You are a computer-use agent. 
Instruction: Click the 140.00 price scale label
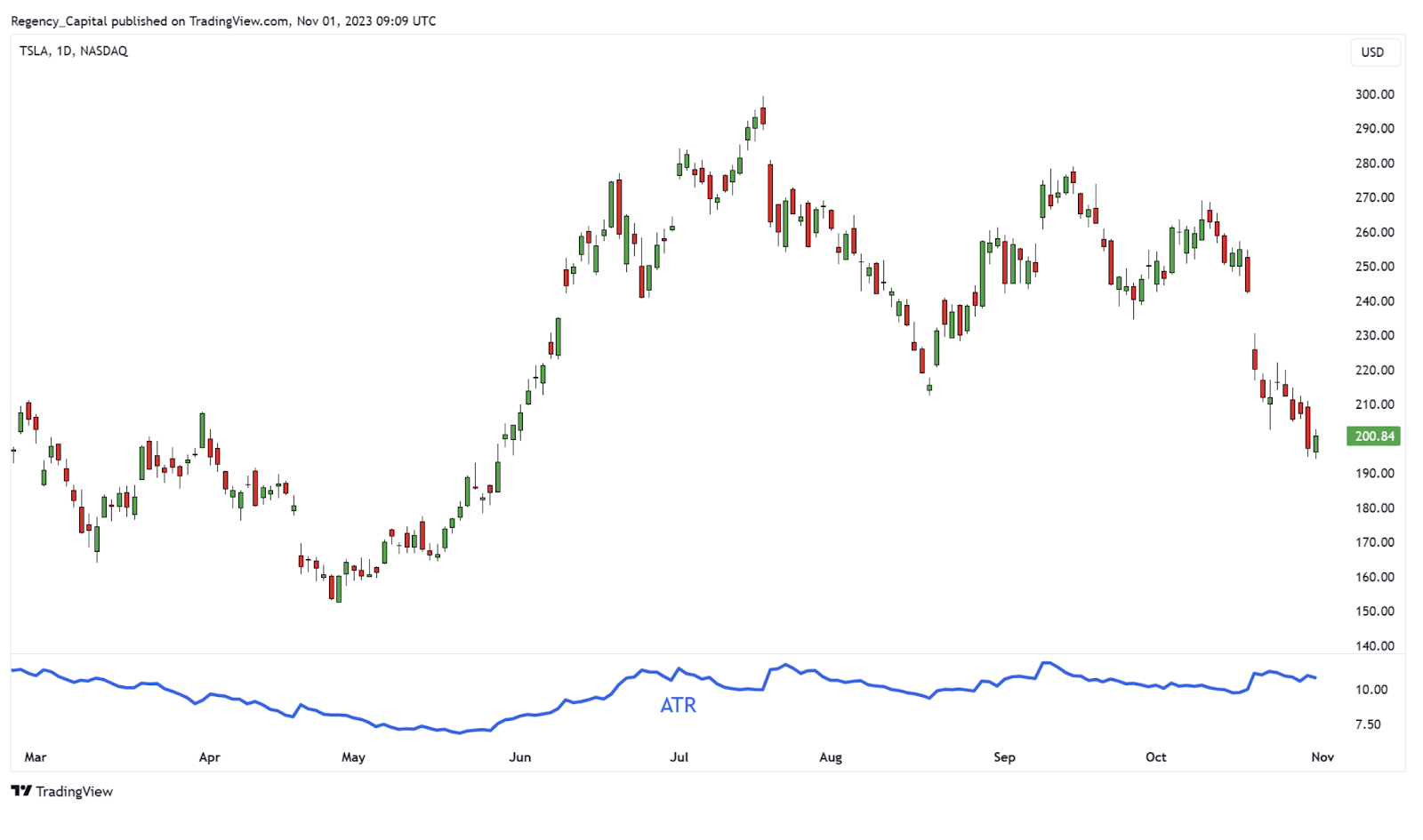tap(1374, 645)
